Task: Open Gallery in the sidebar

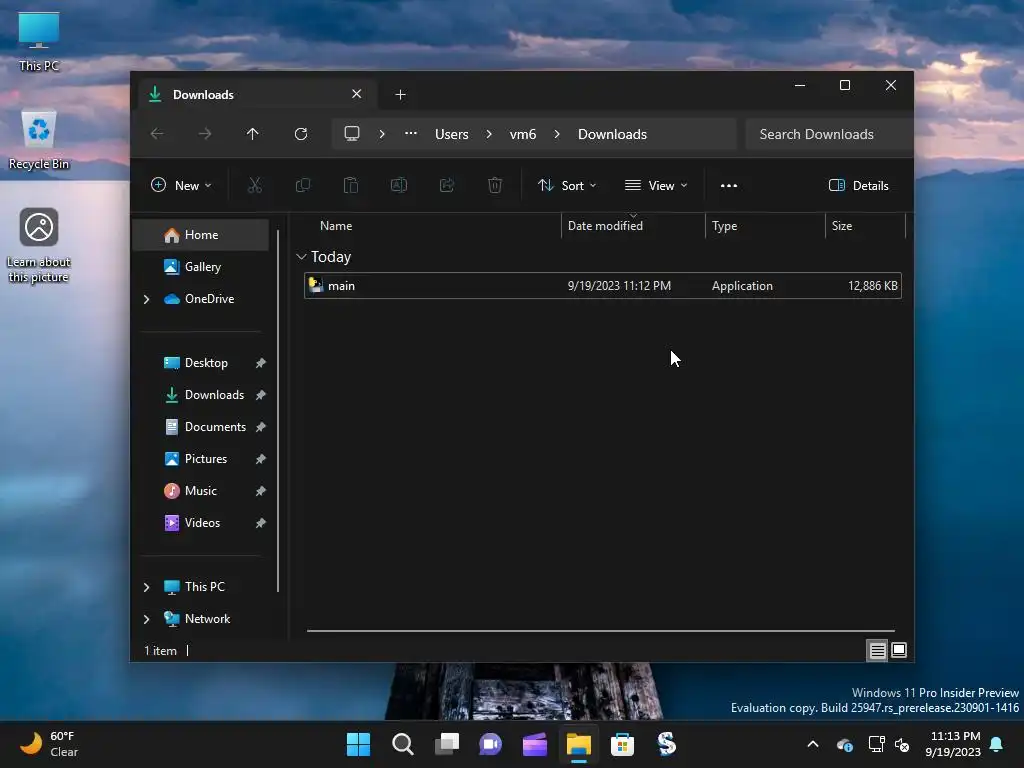Action: [x=201, y=266]
